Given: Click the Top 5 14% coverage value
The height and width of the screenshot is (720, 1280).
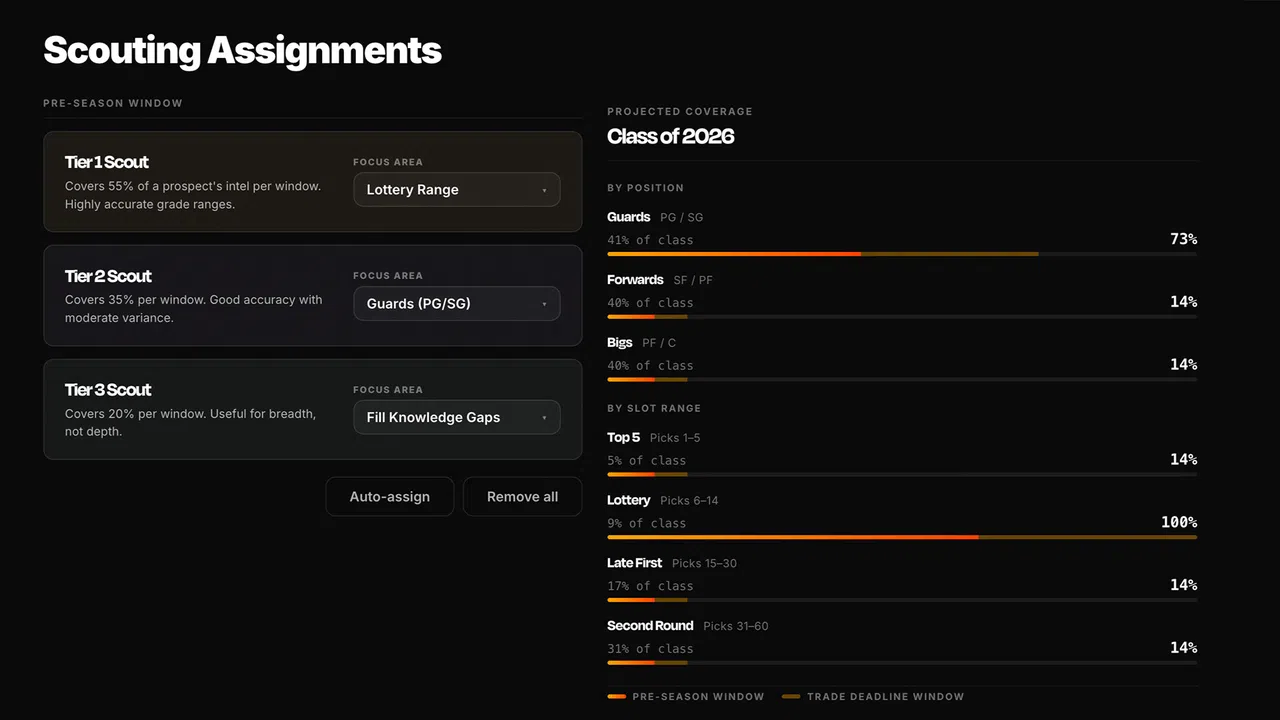Looking at the screenshot, I should click(x=1183, y=459).
